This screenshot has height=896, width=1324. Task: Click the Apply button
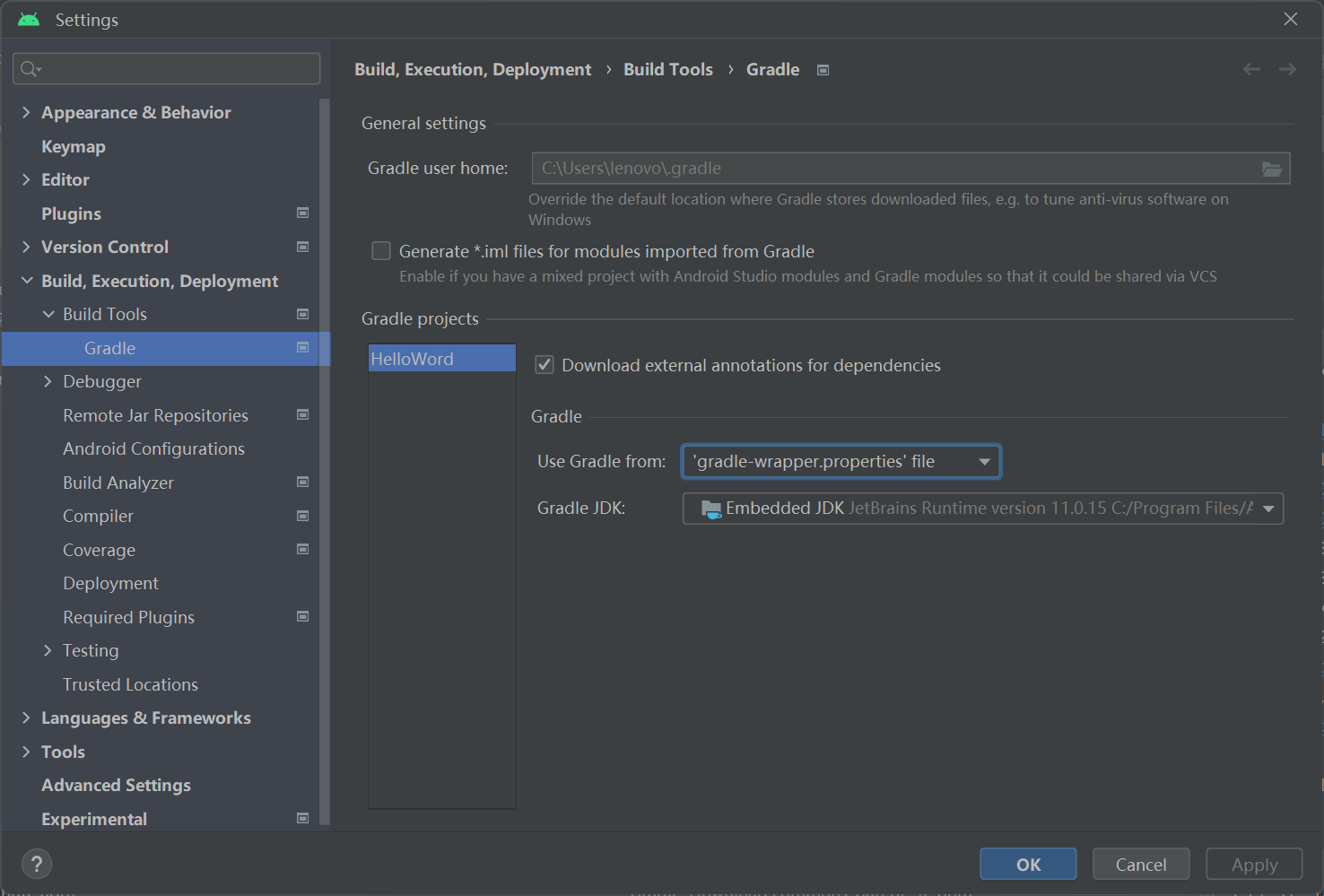click(x=1254, y=865)
